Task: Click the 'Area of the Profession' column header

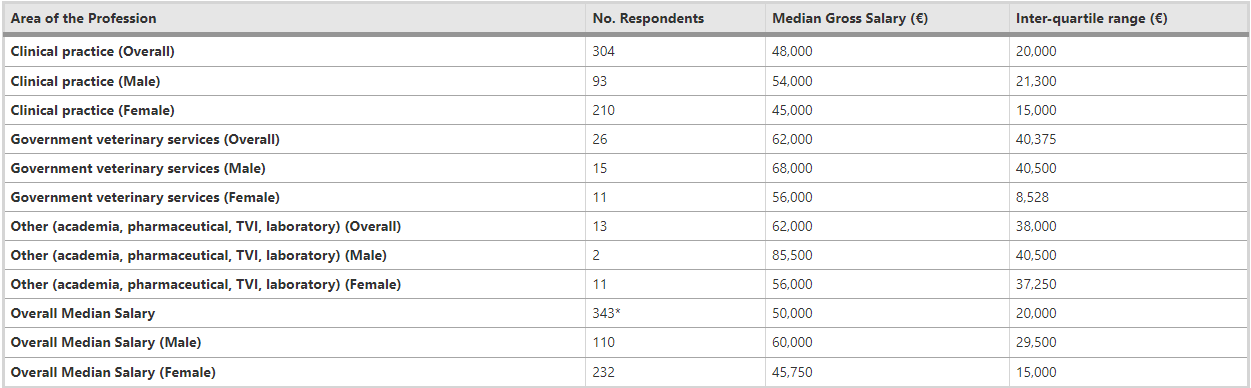Action: 83,18
